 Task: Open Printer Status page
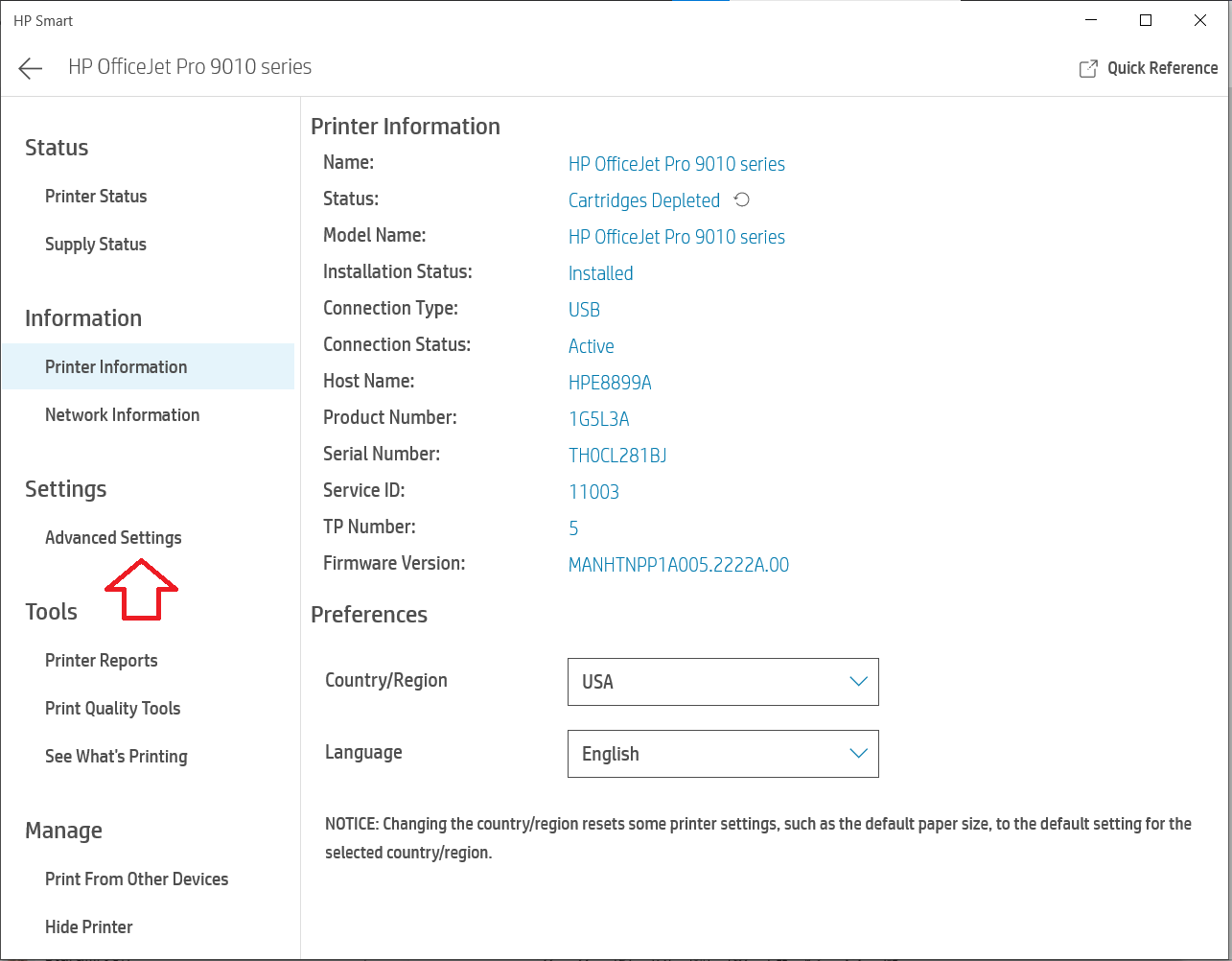96,196
